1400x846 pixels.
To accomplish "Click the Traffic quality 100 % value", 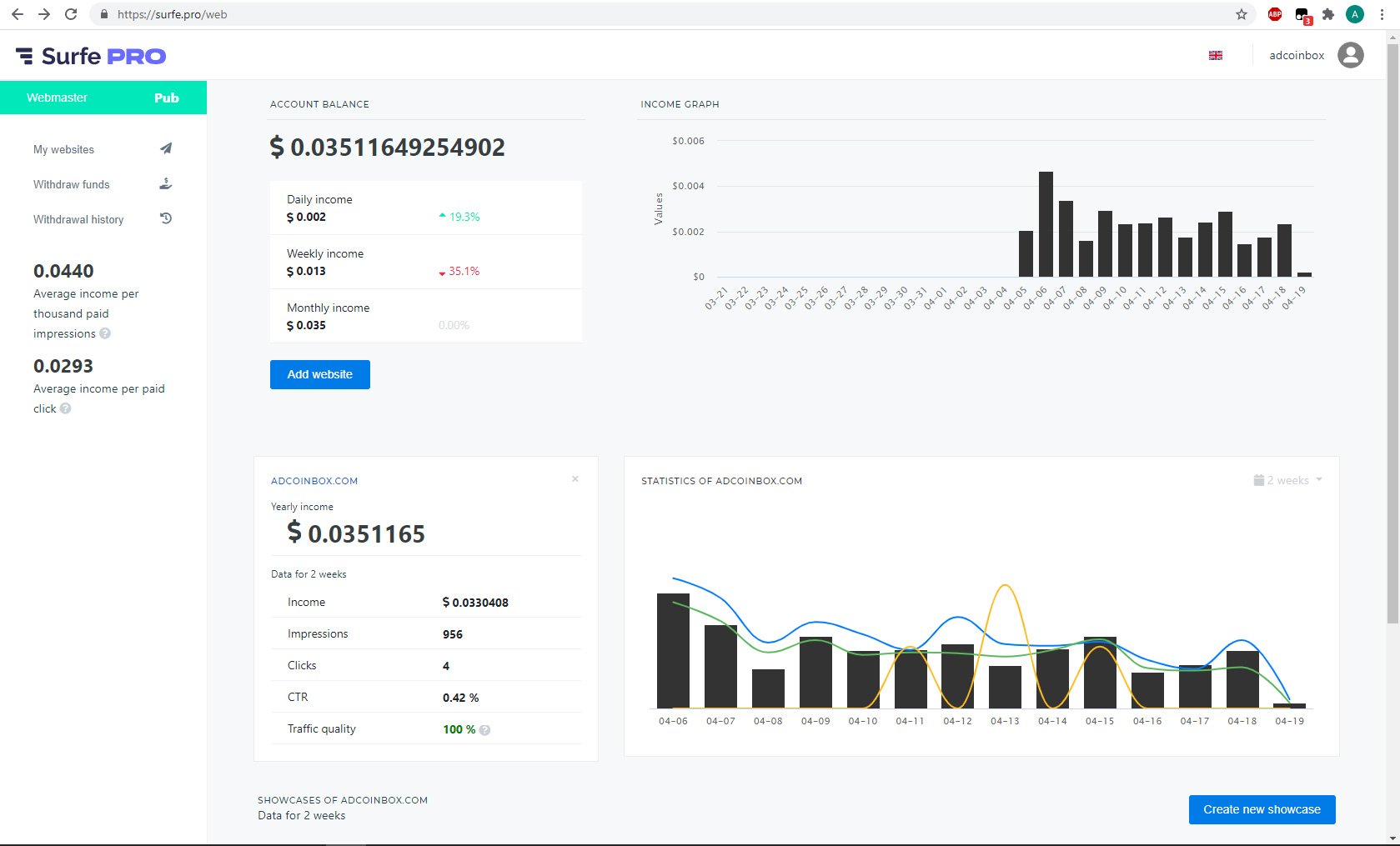I will coord(459,729).
